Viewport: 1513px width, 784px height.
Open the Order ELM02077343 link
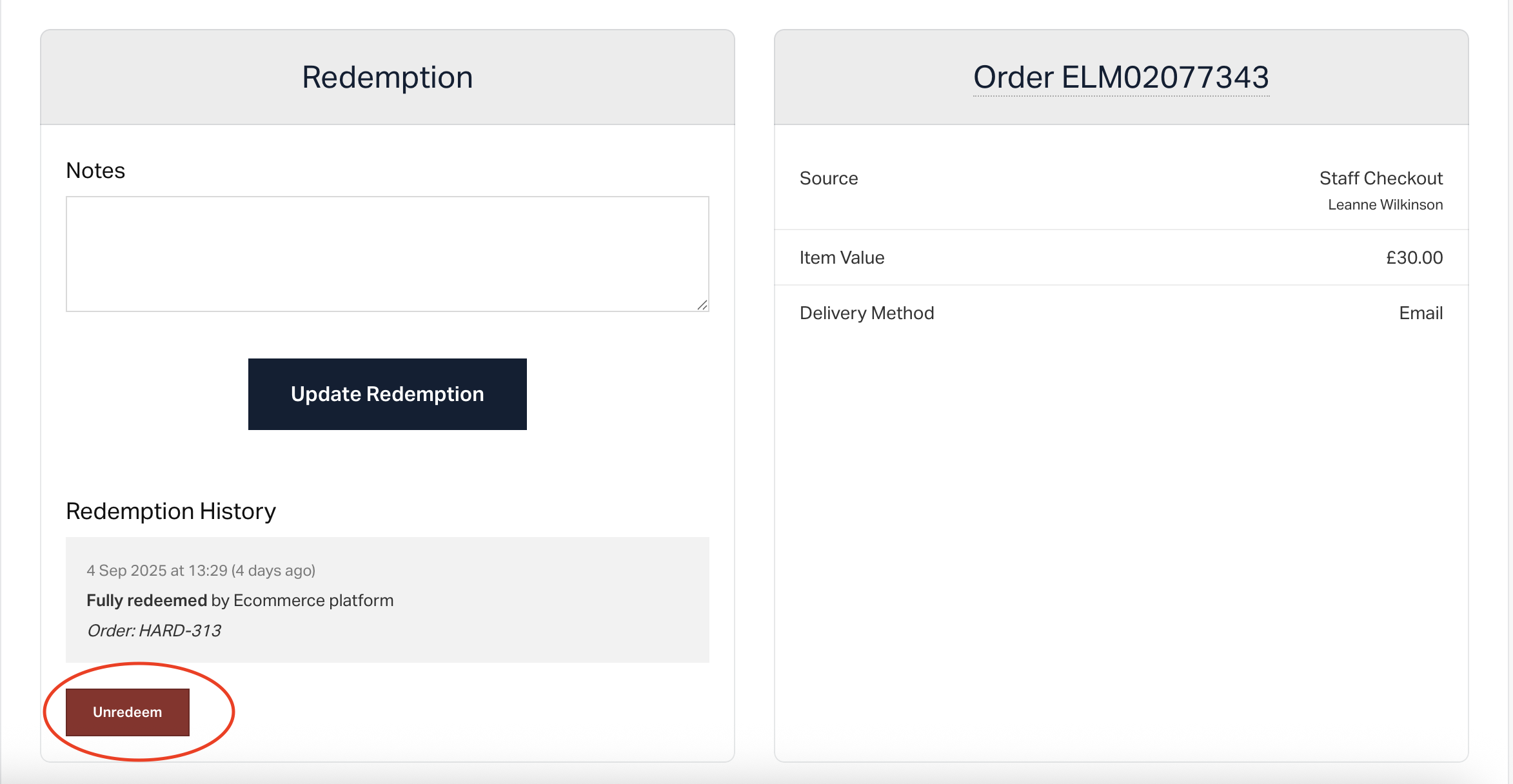(x=1121, y=77)
